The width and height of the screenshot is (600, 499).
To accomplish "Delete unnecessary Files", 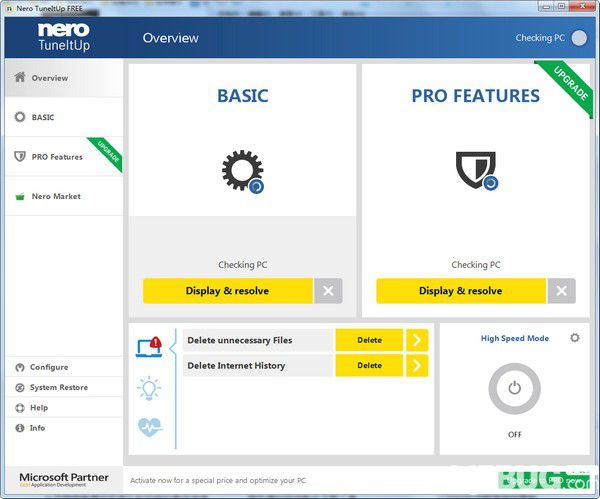I will click(369, 340).
